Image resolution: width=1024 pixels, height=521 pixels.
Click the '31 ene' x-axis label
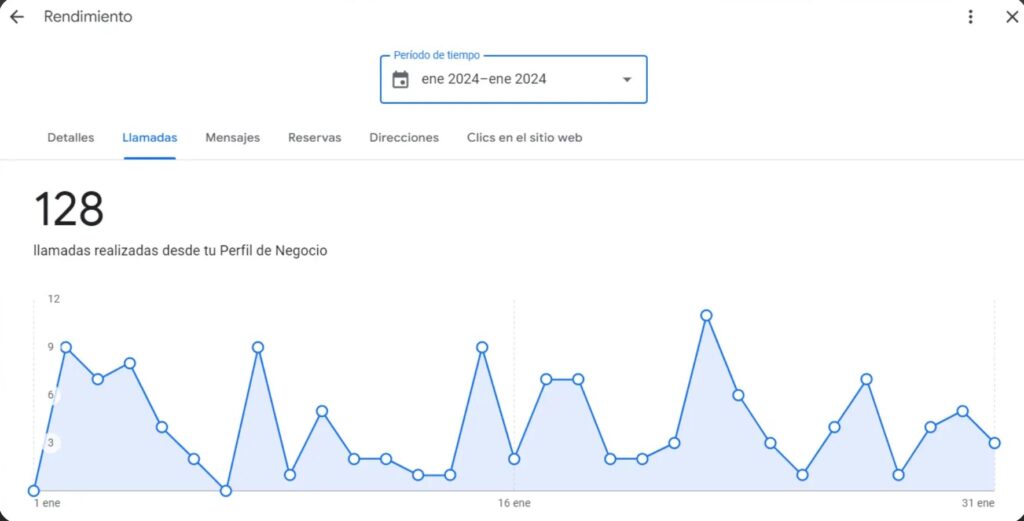click(x=978, y=503)
